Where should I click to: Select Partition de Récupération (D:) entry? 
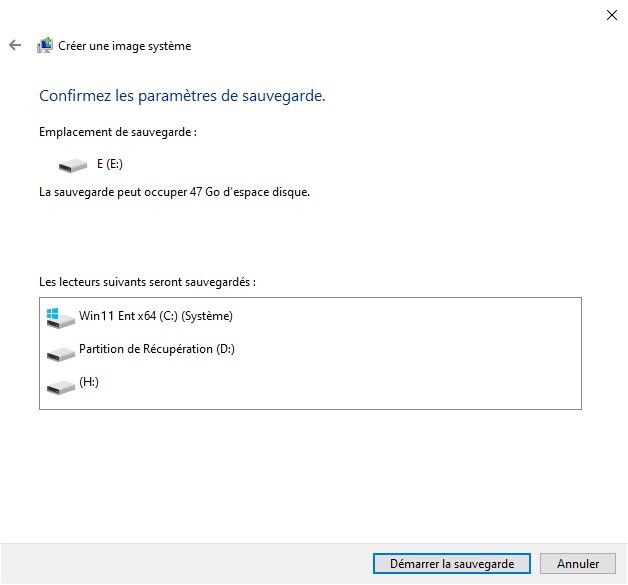[157, 349]
